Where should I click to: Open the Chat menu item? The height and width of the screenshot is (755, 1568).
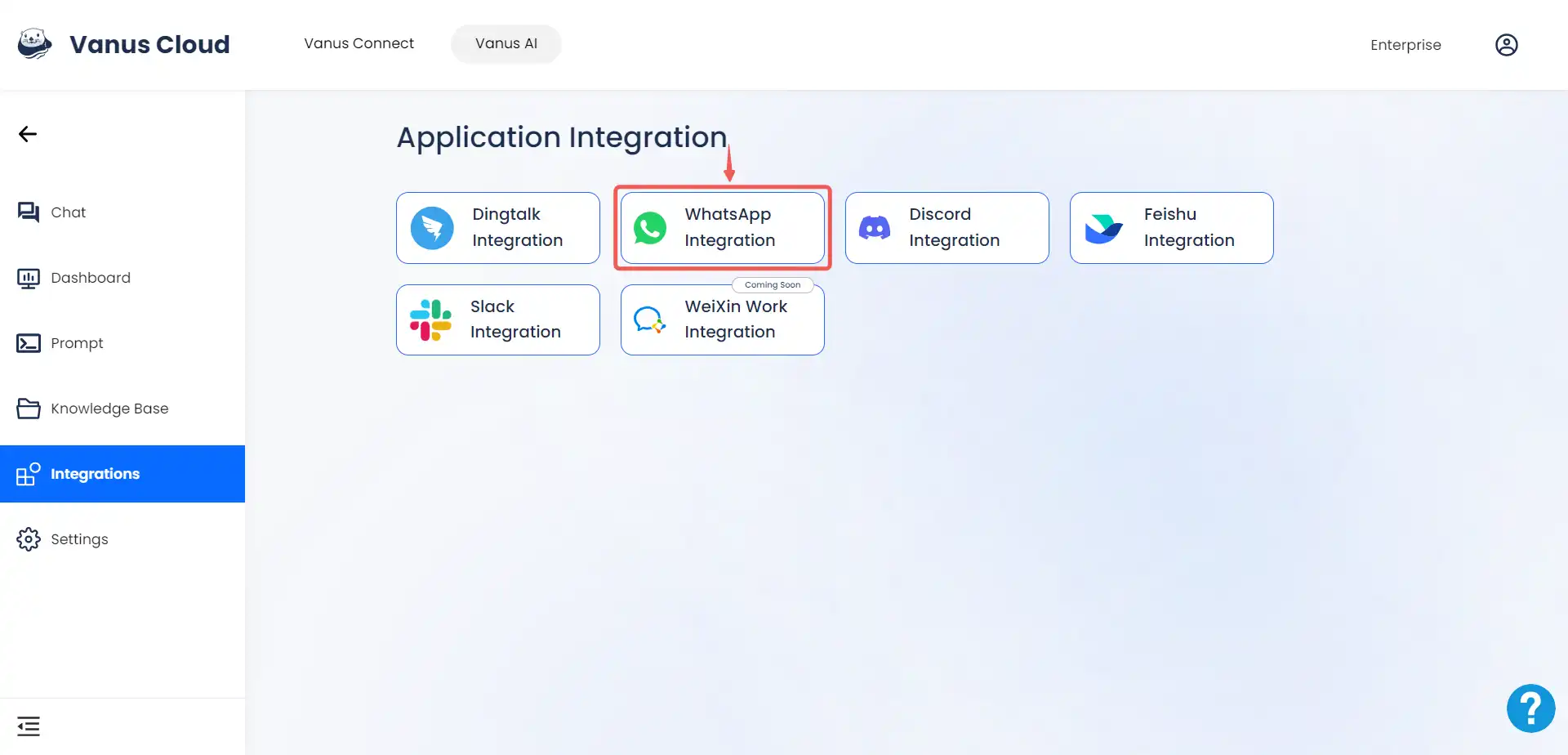122,212
